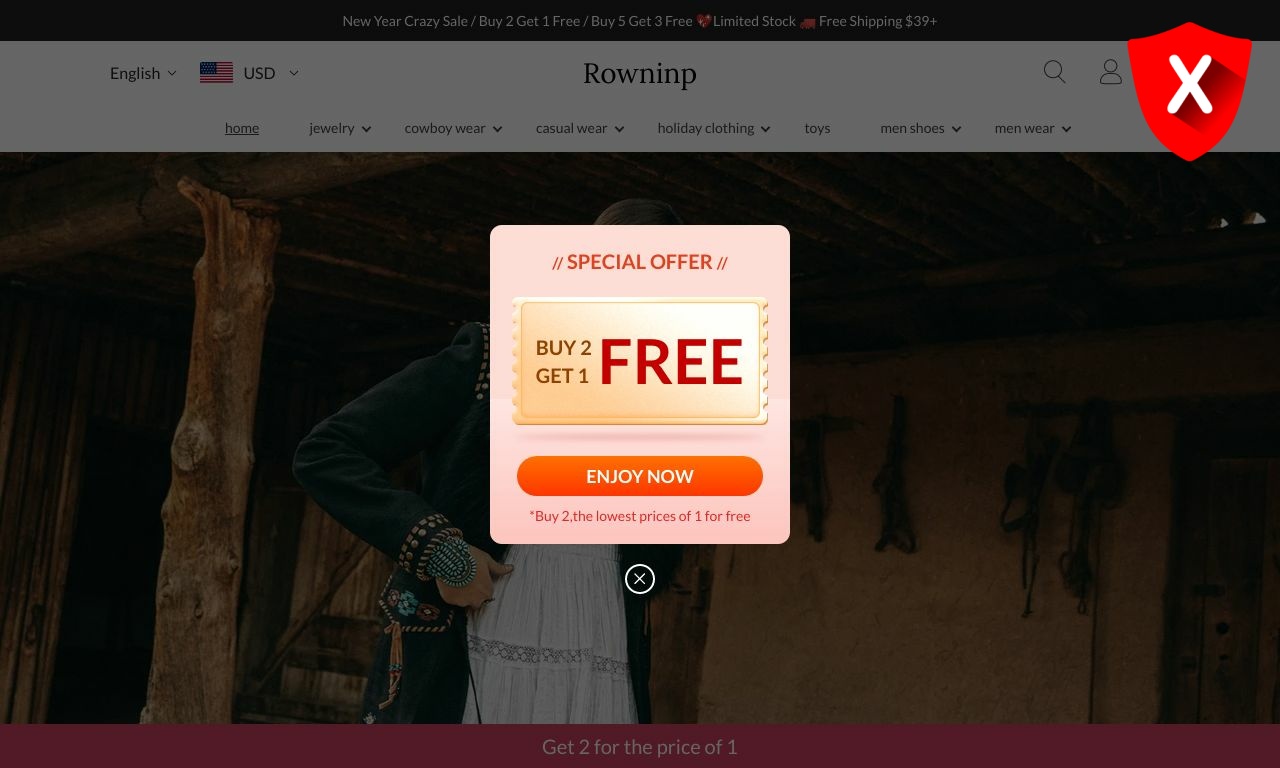The width and height of the screenshot is (1280, 768).
Task: Go to the home menu item
Action: [242, 128]
